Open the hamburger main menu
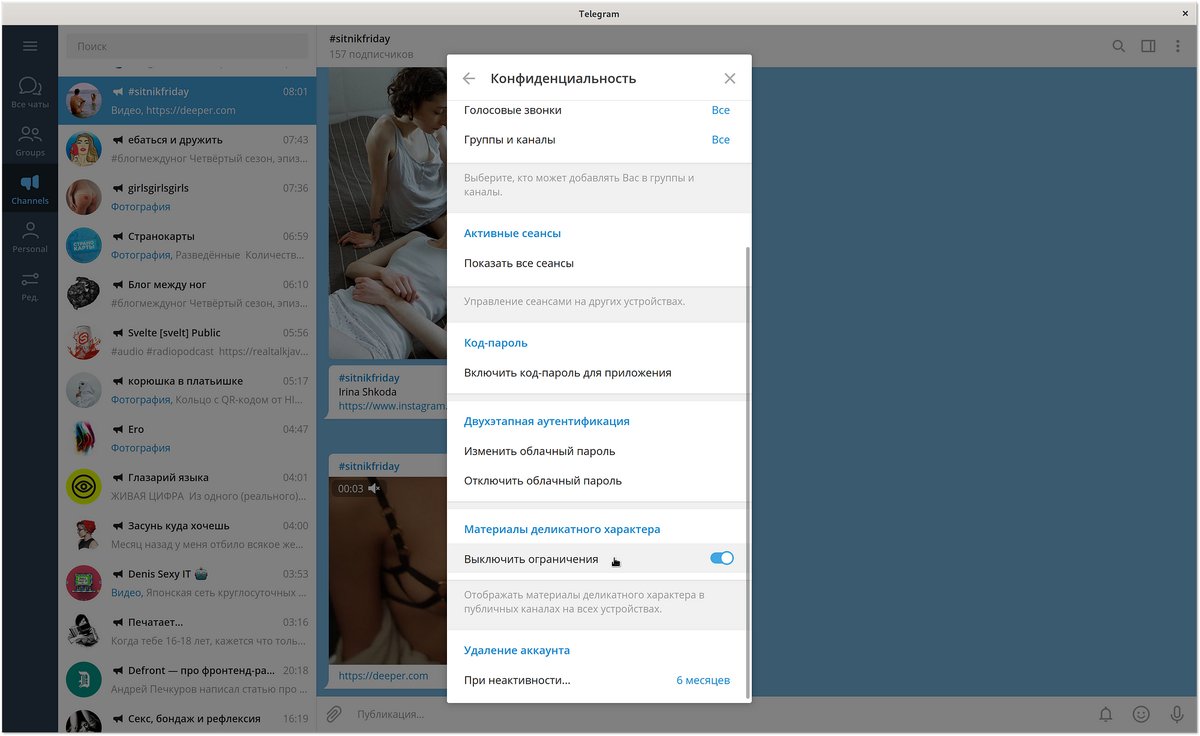Image resolution: width=1200 pixels, height=736 pixels. coord(30,46)
